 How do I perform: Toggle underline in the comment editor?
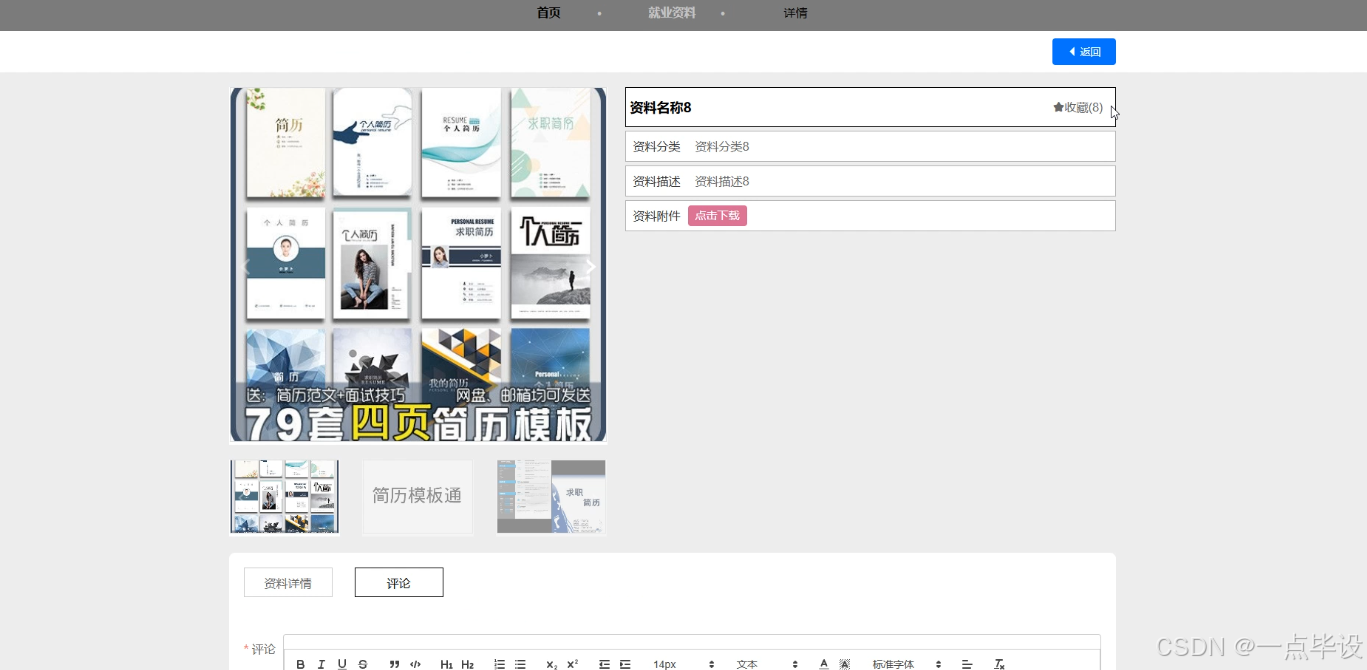tap(342, 664)
